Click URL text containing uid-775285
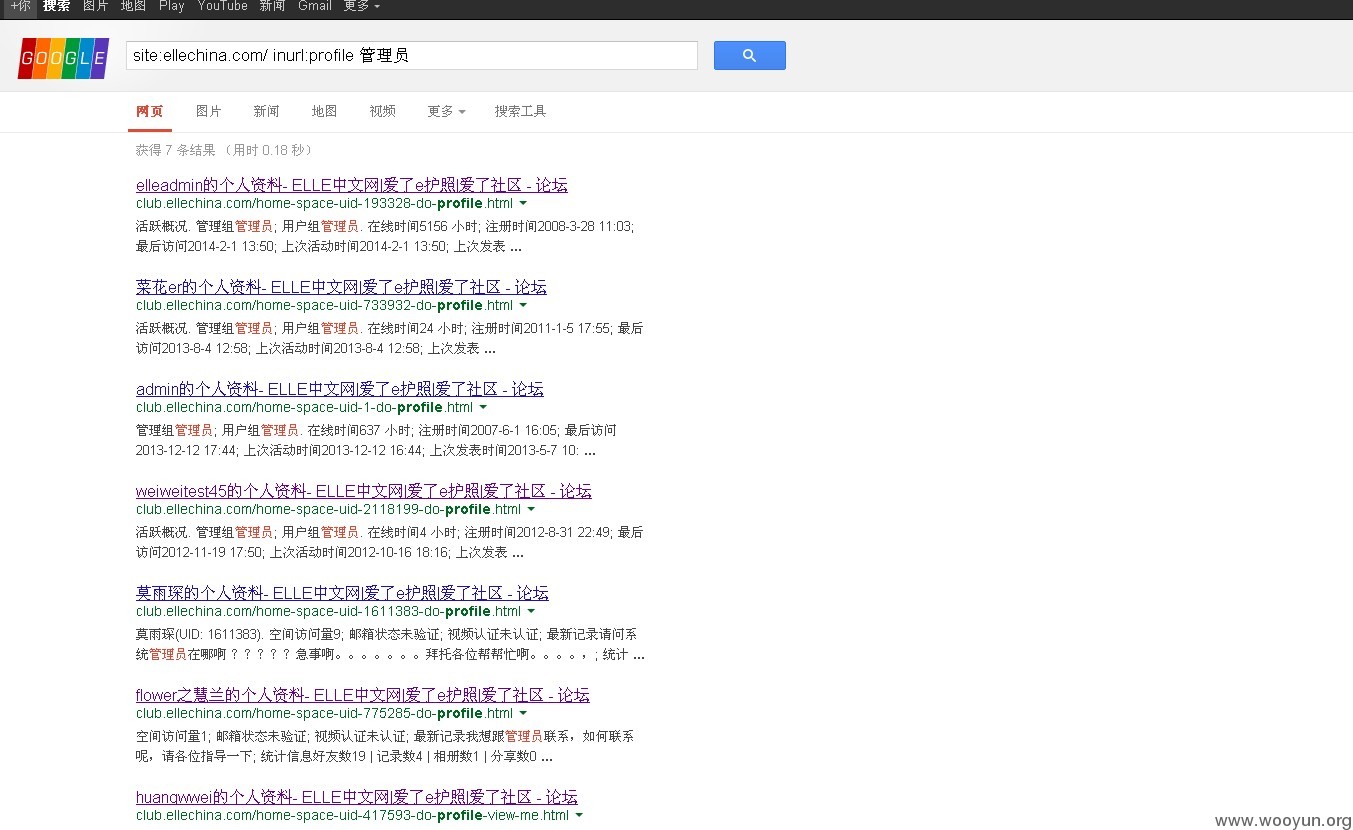1353x830 pixels. pos(324,714)
